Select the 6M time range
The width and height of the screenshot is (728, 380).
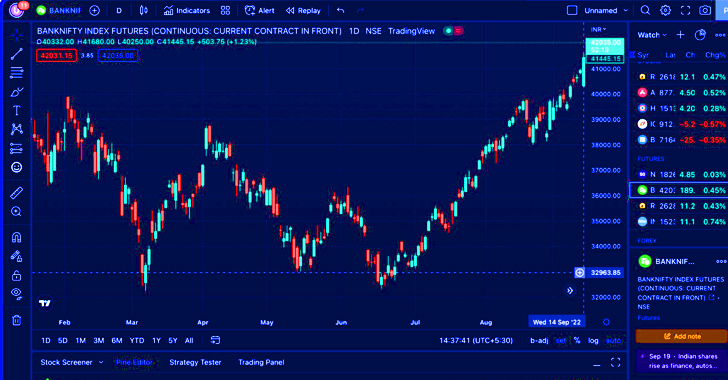pyautogui.click(x=117, y=341)
